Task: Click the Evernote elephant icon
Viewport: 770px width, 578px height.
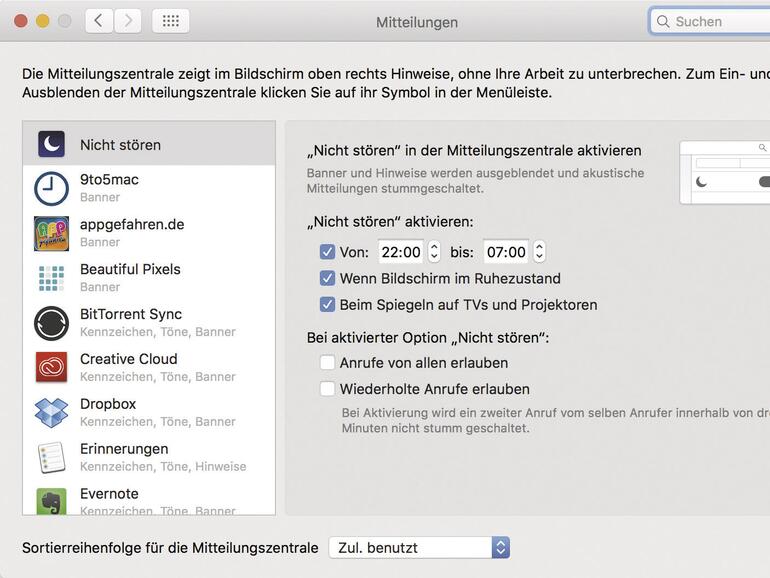Action: [51, 500]
